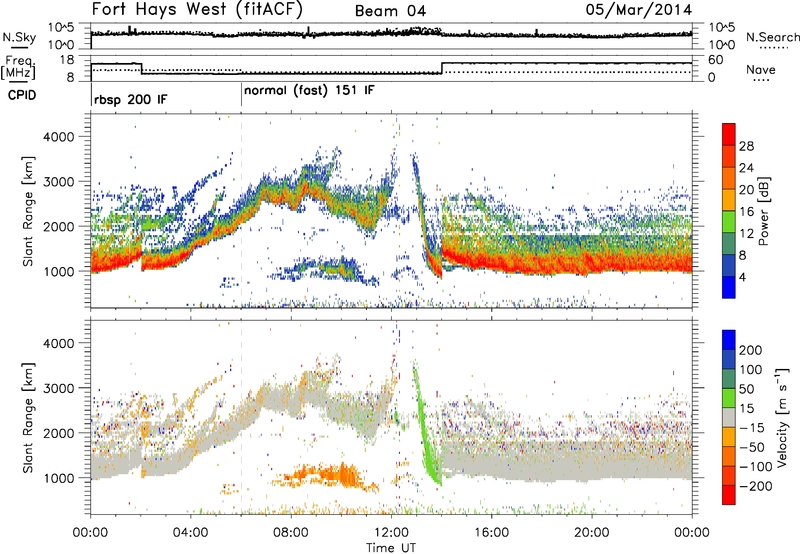Screen dimensions: 800x554
Task: Click the date '05/Mar/2014'
Action: point(638,10)
